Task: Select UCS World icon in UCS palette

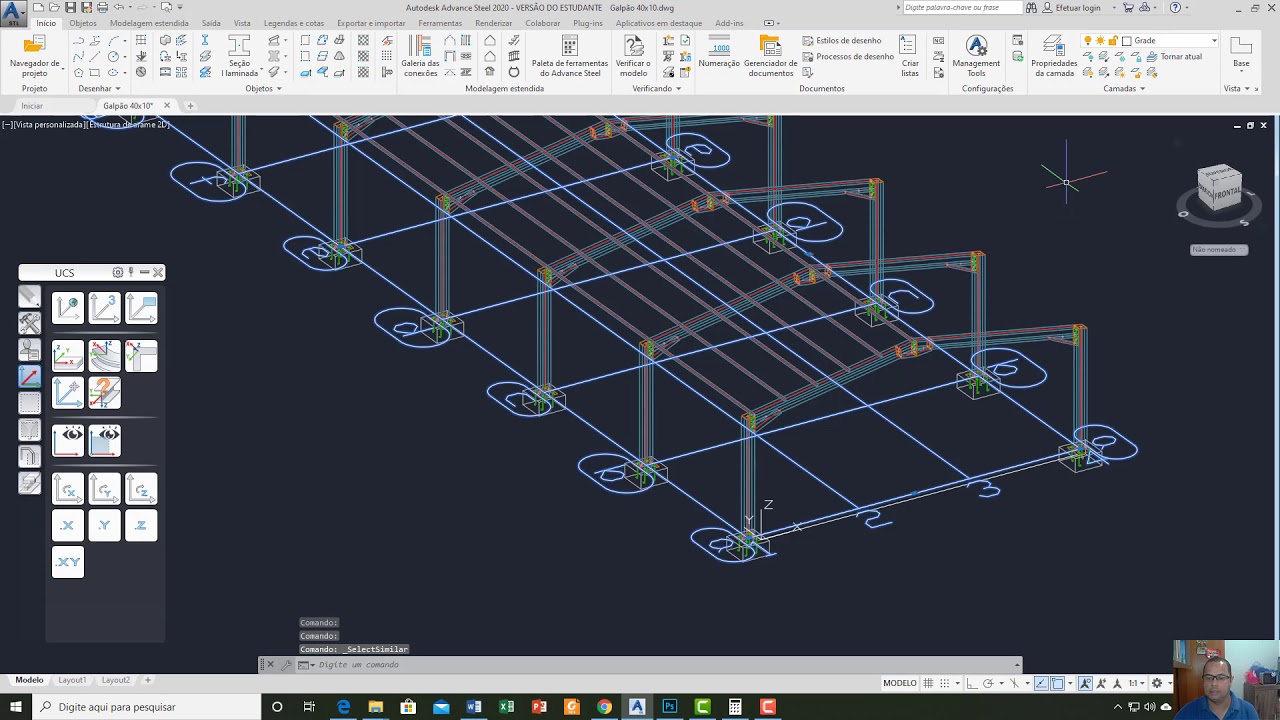Action: (68, 309)
